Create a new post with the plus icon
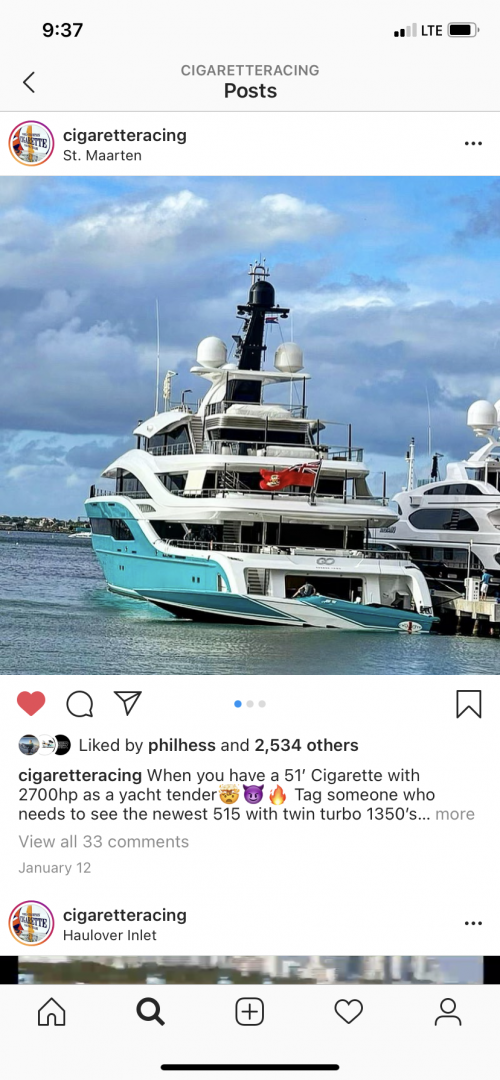 [249, 1012]
